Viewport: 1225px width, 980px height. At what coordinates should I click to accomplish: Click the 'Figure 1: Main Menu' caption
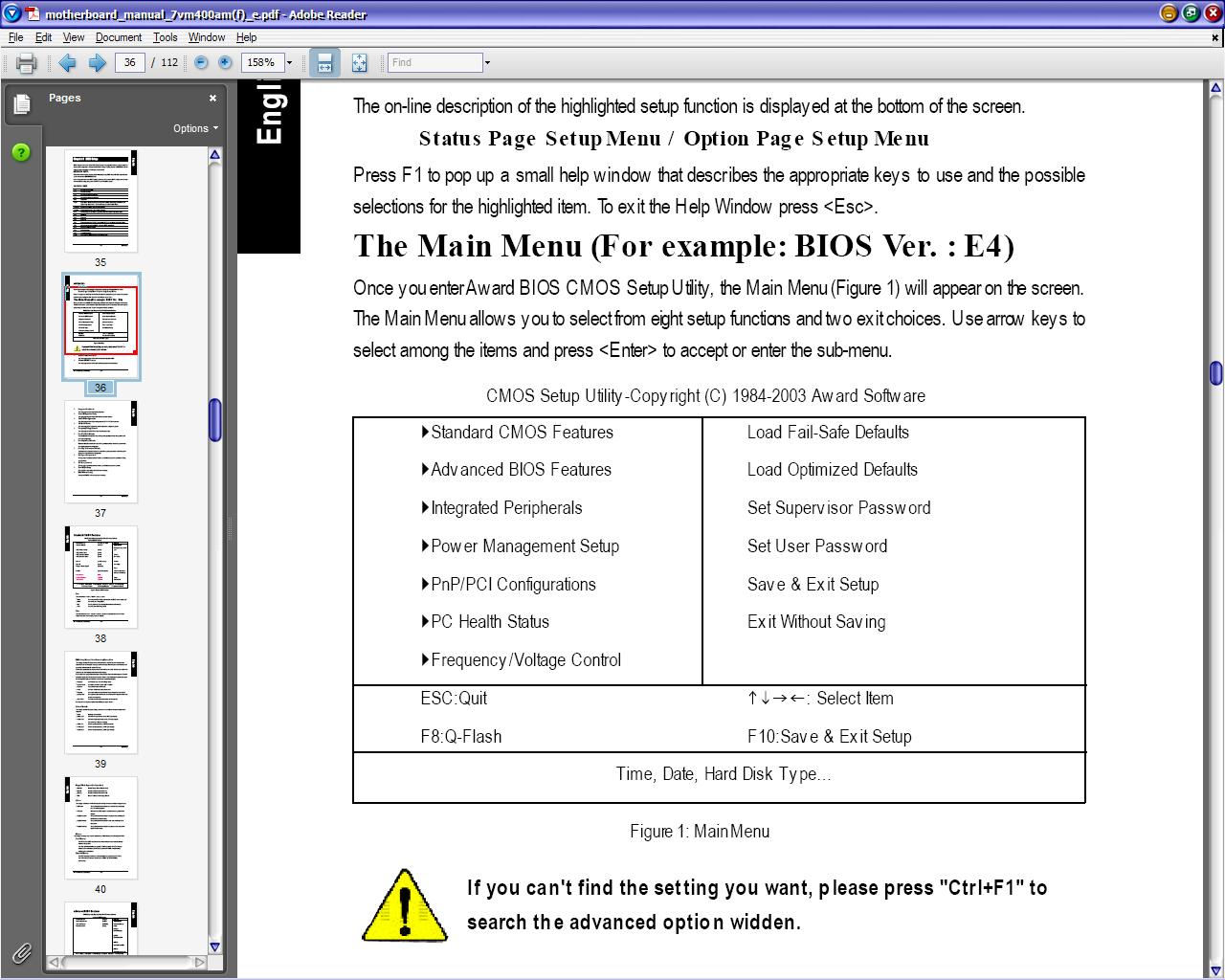tap(700, 832)
